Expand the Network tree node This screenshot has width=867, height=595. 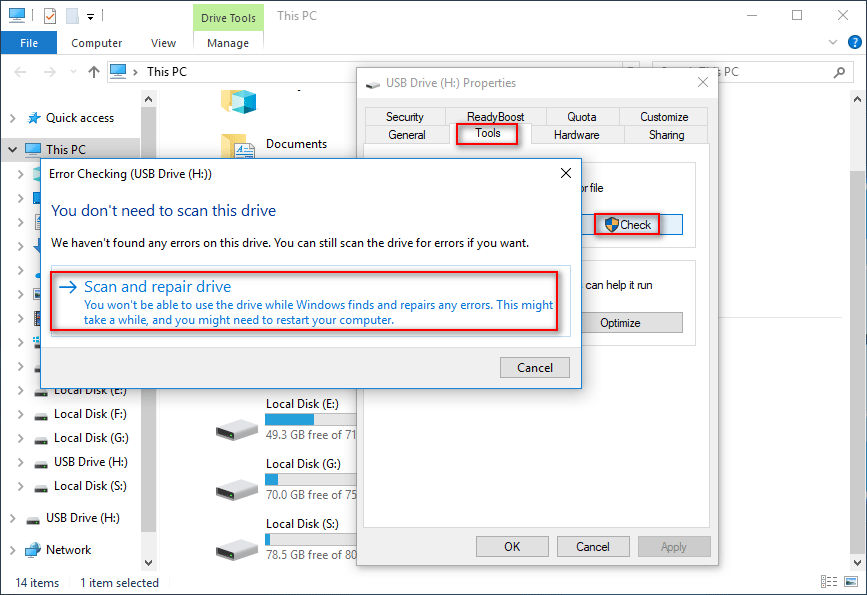click(x=13, y=550)
